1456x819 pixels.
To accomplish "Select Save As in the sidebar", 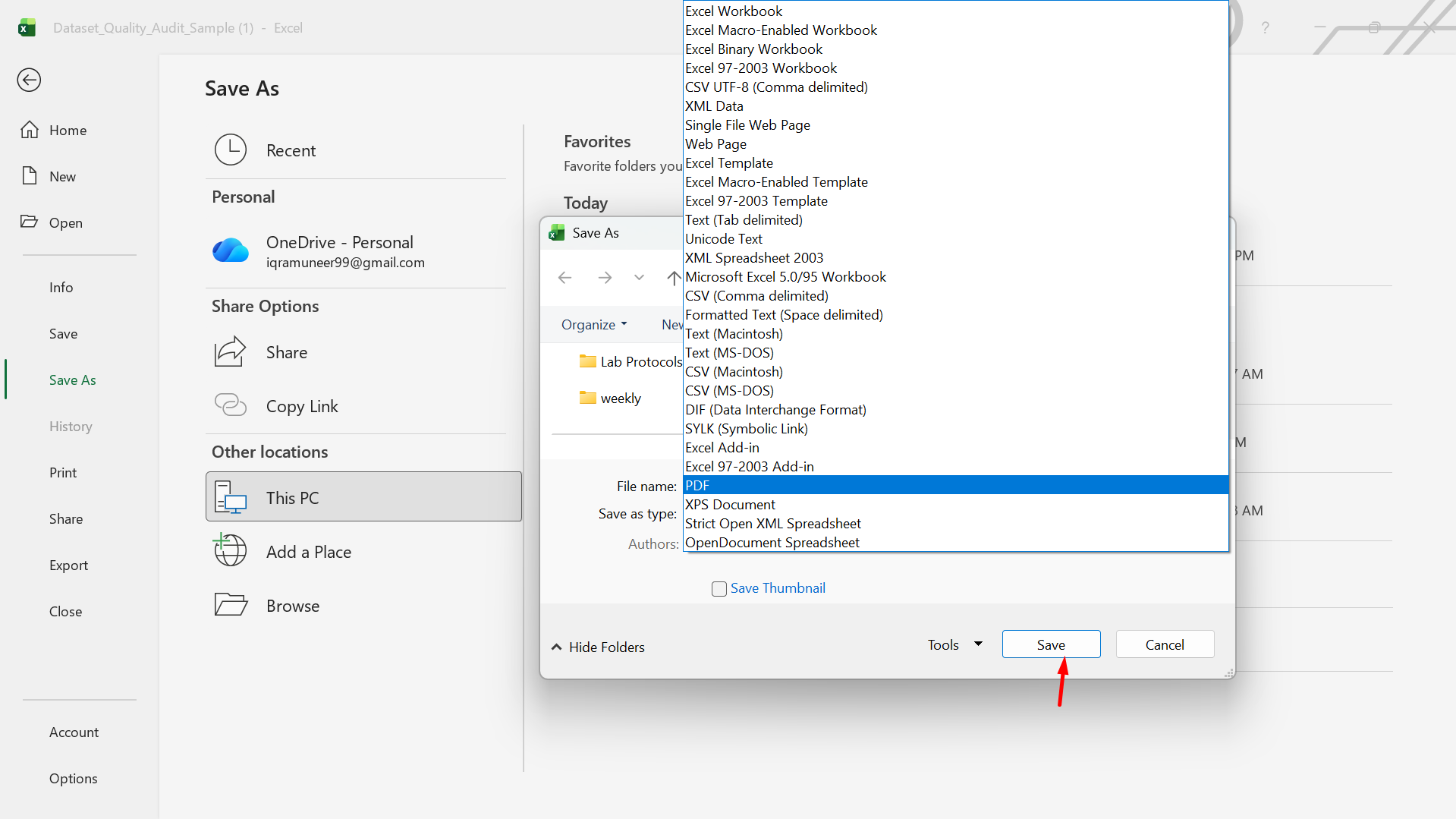I will tap(73, 380).
